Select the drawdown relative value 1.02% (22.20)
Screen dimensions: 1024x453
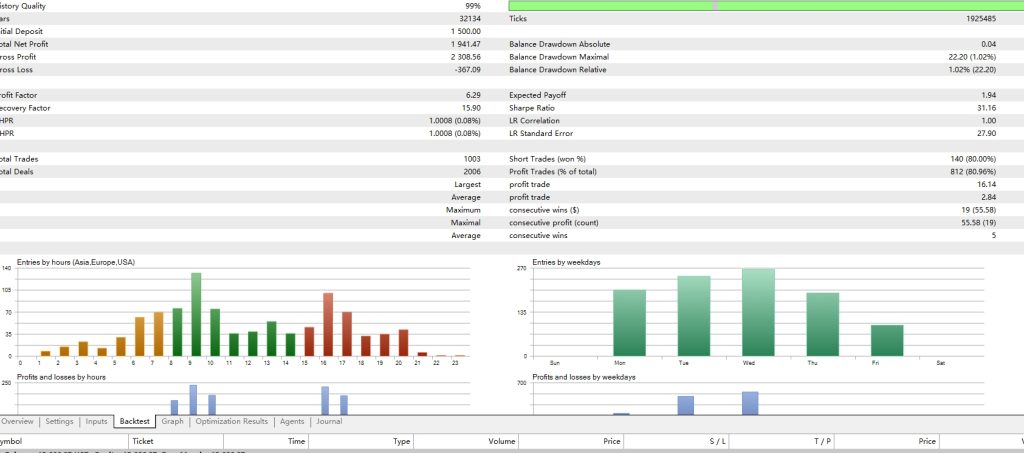972,70
